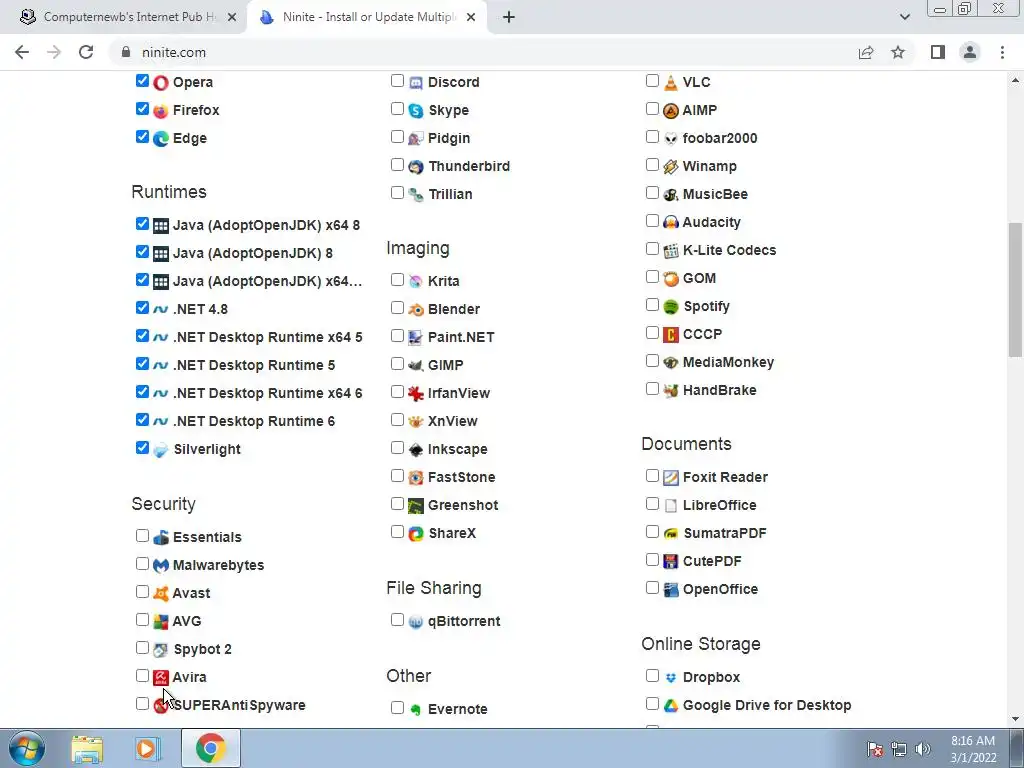Open Chrome from the taskbar
This screenshot has height=768, width=1024.
[x=210, y=748]
